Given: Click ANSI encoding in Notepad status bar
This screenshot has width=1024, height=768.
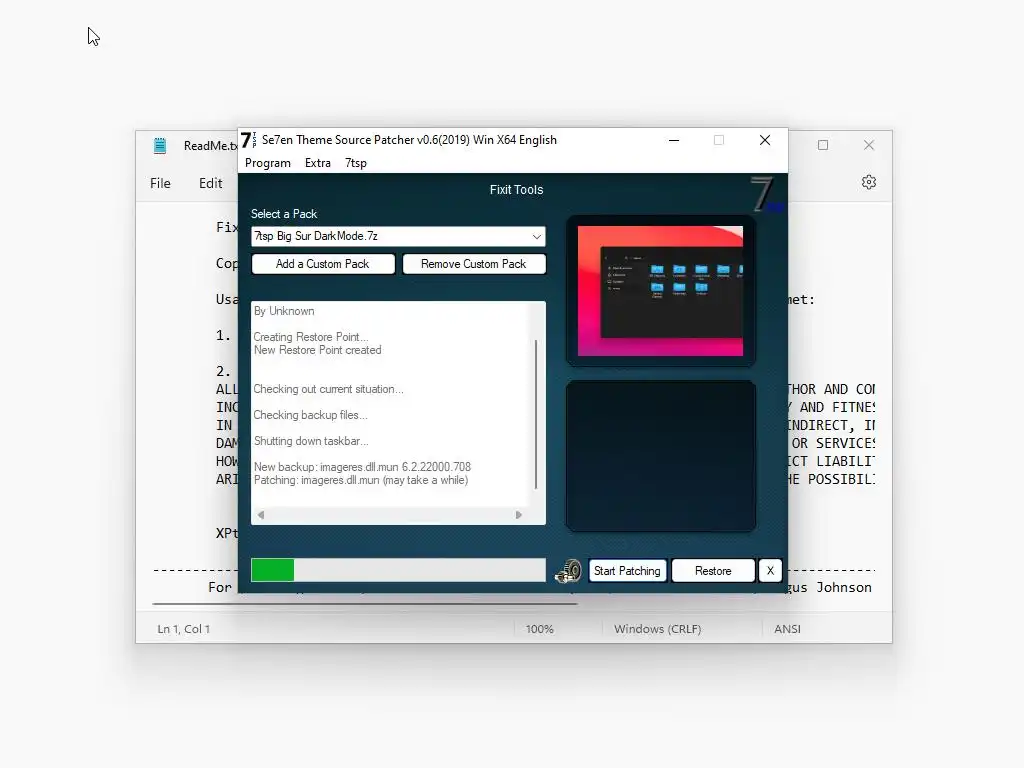Looking at the screenshot, I should (787, 629).
